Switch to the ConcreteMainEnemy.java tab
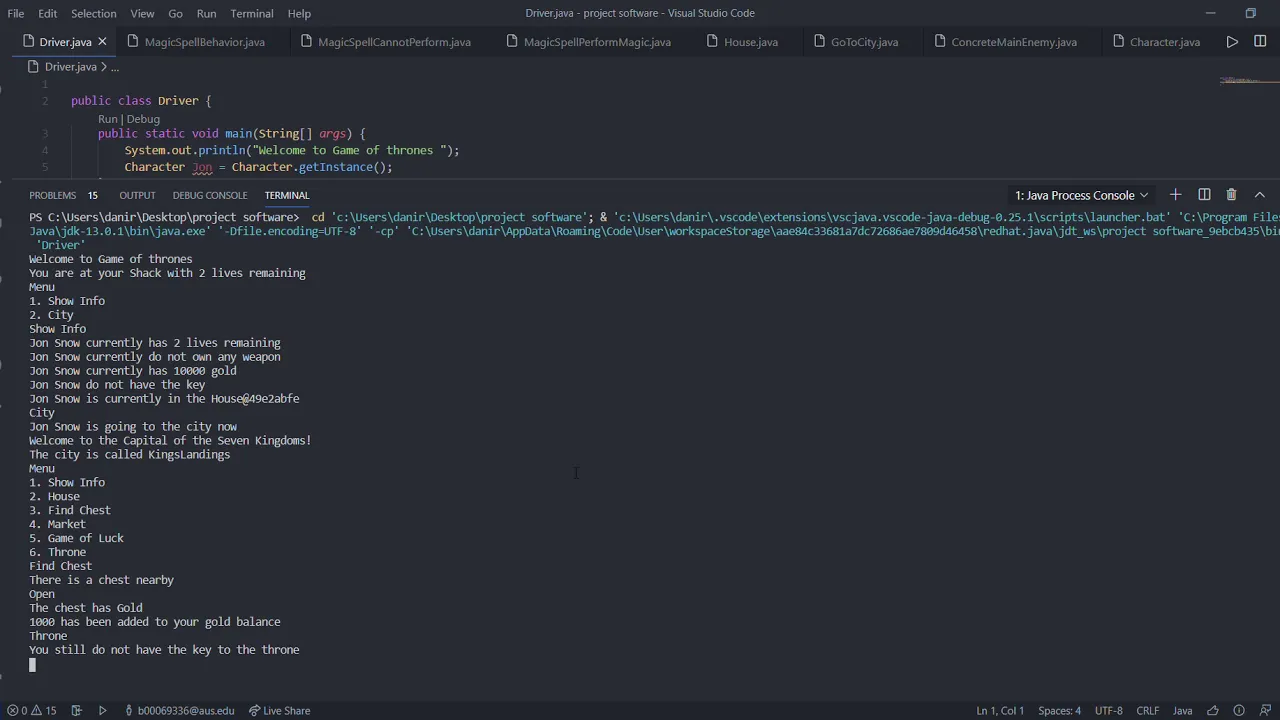Screen dimensions: 1280x720 click(1014, 42)
